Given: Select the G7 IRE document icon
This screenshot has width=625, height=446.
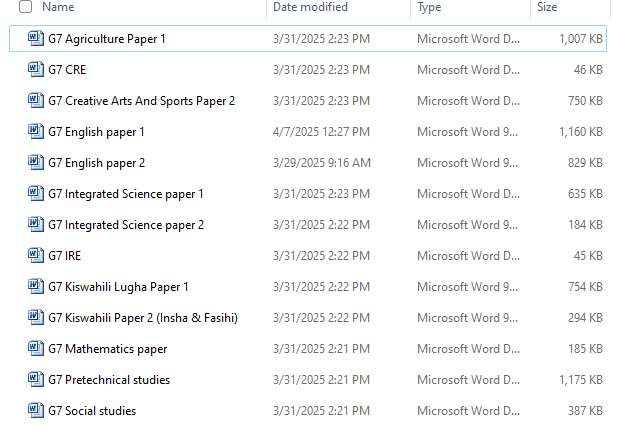Looking at the screenshot, I should tap(36, 256).
